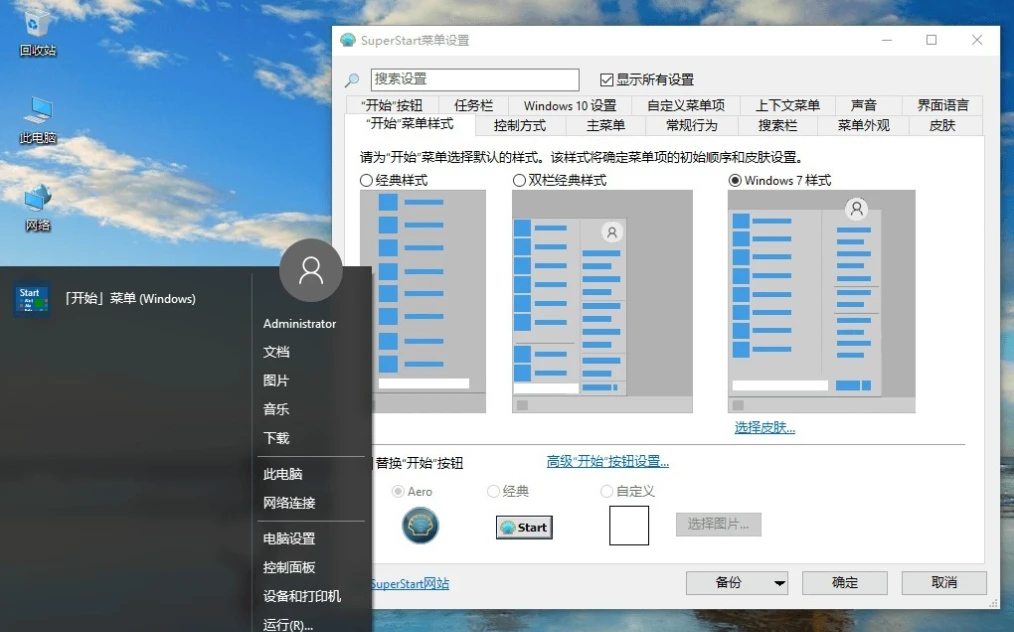Select the Start Menu Style (“开始”菜单样式) tab
Image resolution: width=1014 pixels, height=632 pixels.
point(410,124)
